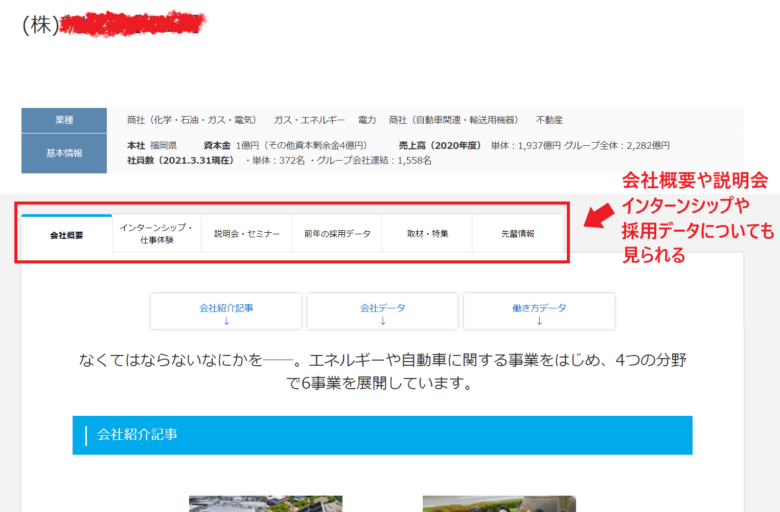The image size is (780, 512).
Task: Click the 資本金 1億円 value
Action: tap(286, 145)
